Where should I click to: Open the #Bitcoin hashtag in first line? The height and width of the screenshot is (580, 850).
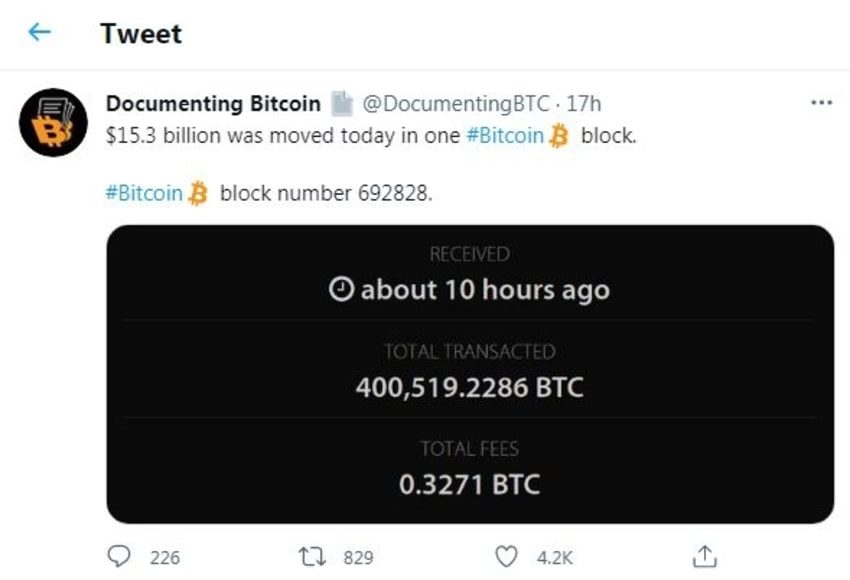point(505,136)
